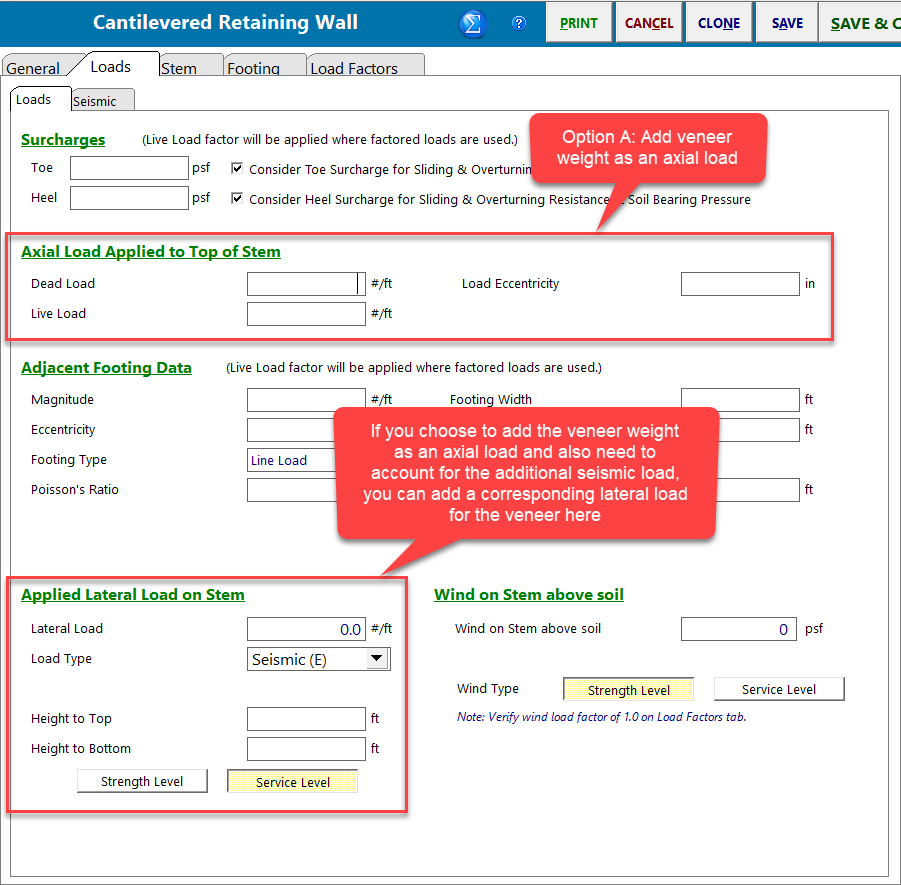The image size is (901, 885).
Task: Select the Loads sub-tab
Action: click(x=40, y=99)
